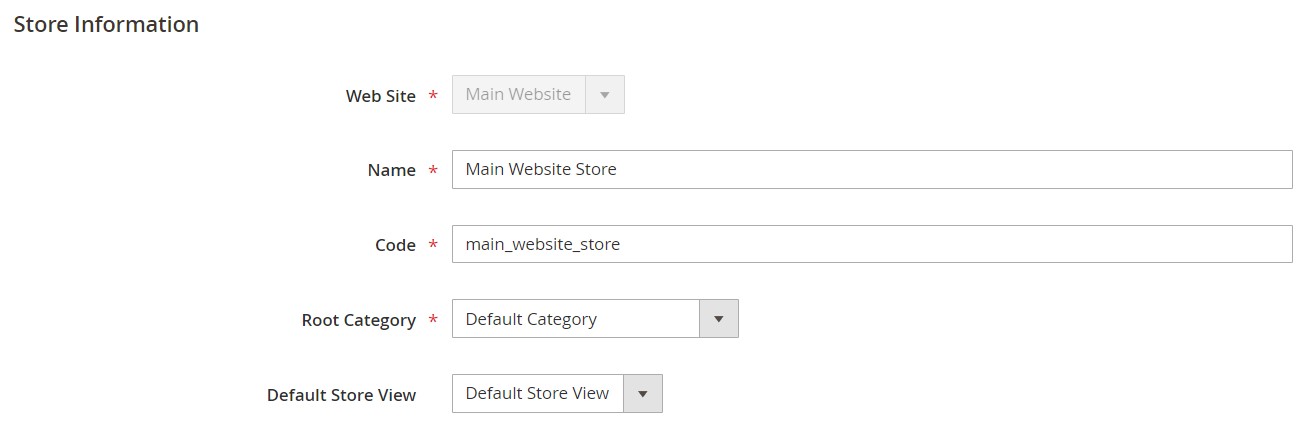Image resolution: width=1309 pixels, height=443 pixels.
Task: Open the 'Default Store View' selected value box
Action: pos(538,394)
